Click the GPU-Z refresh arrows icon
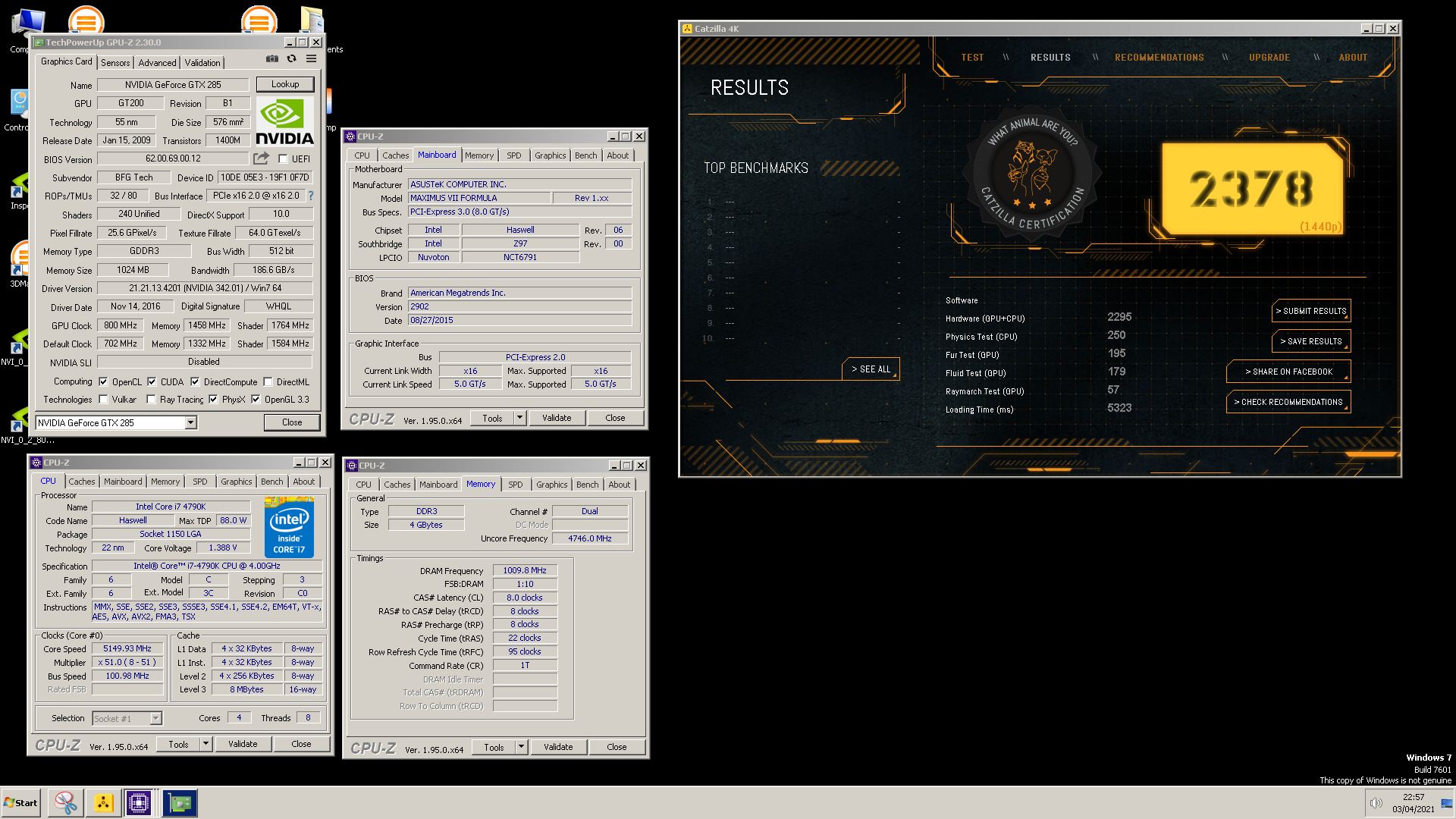This screenshot has height=819, width=1456. (291, 59)
